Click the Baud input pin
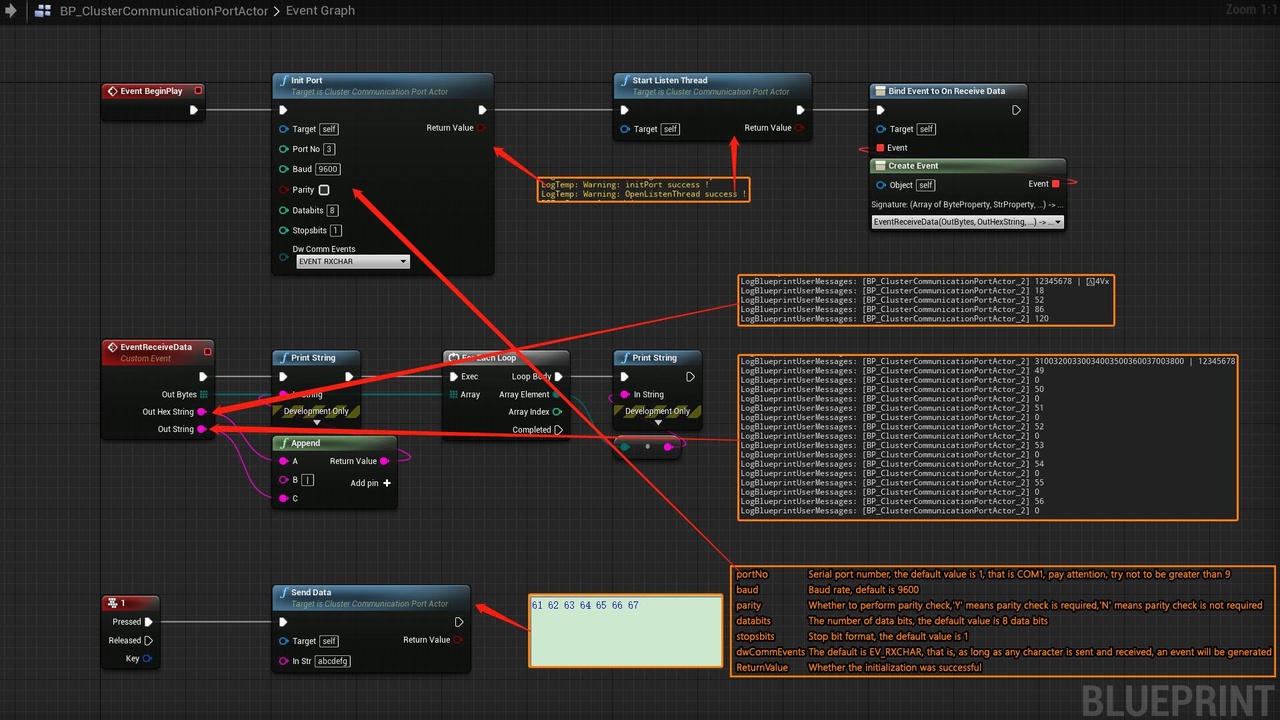 [x=284, y=169]
